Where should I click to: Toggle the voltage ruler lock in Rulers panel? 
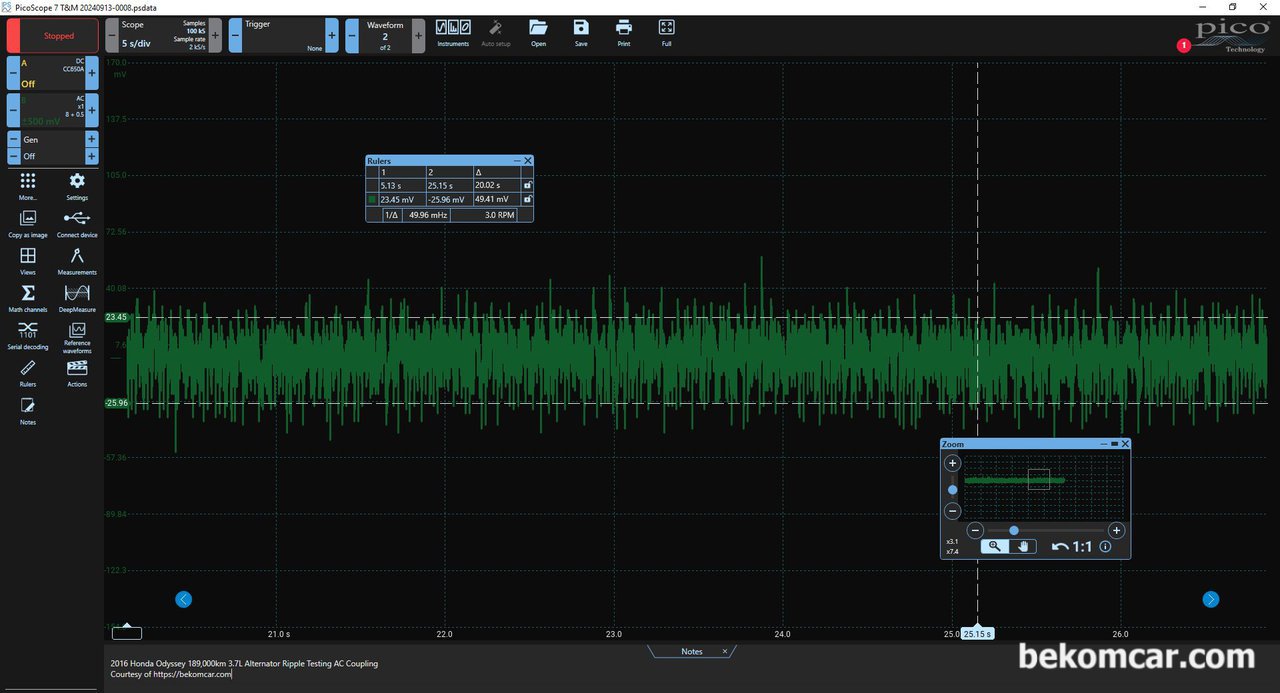click(527, 199)
